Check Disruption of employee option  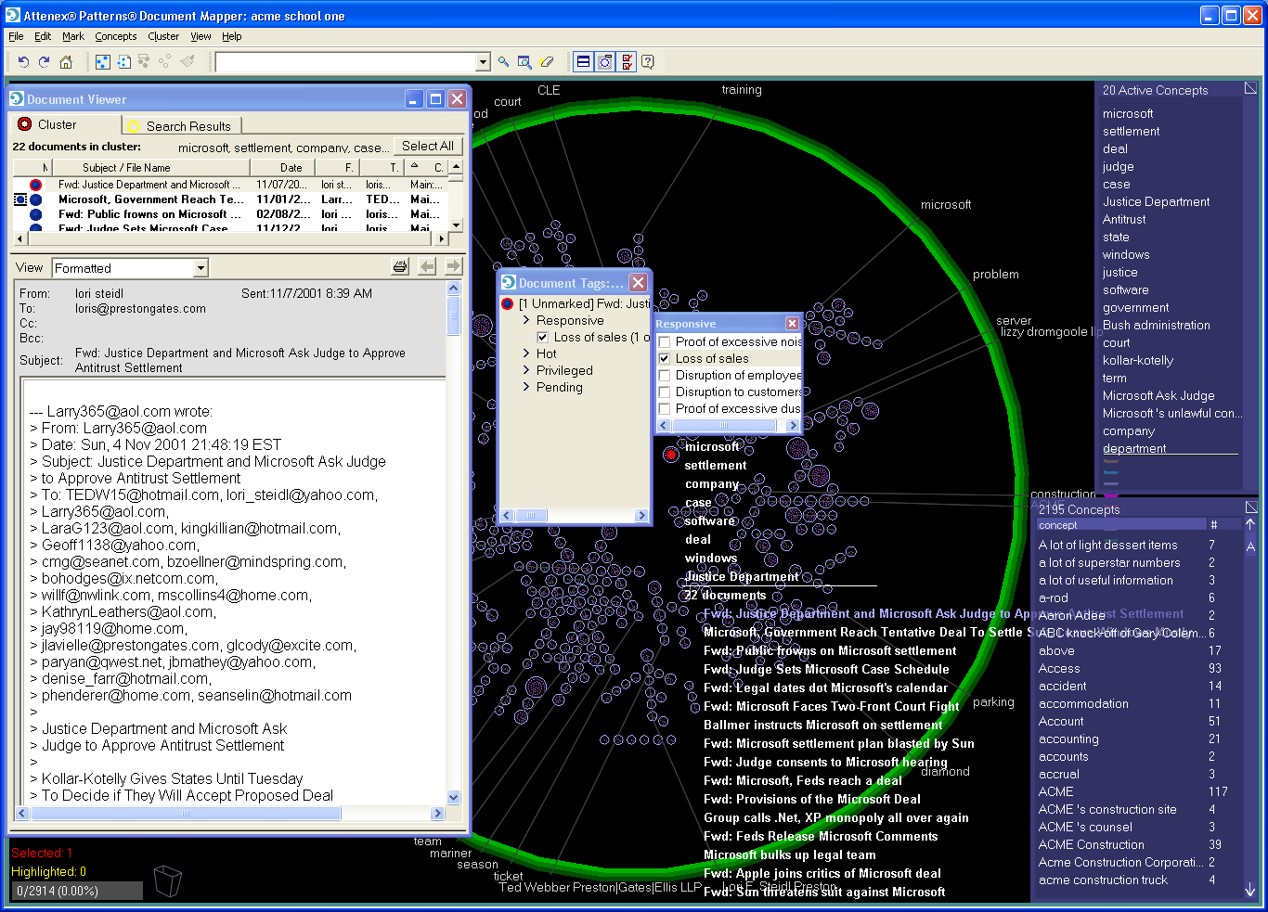click(664, 376)
